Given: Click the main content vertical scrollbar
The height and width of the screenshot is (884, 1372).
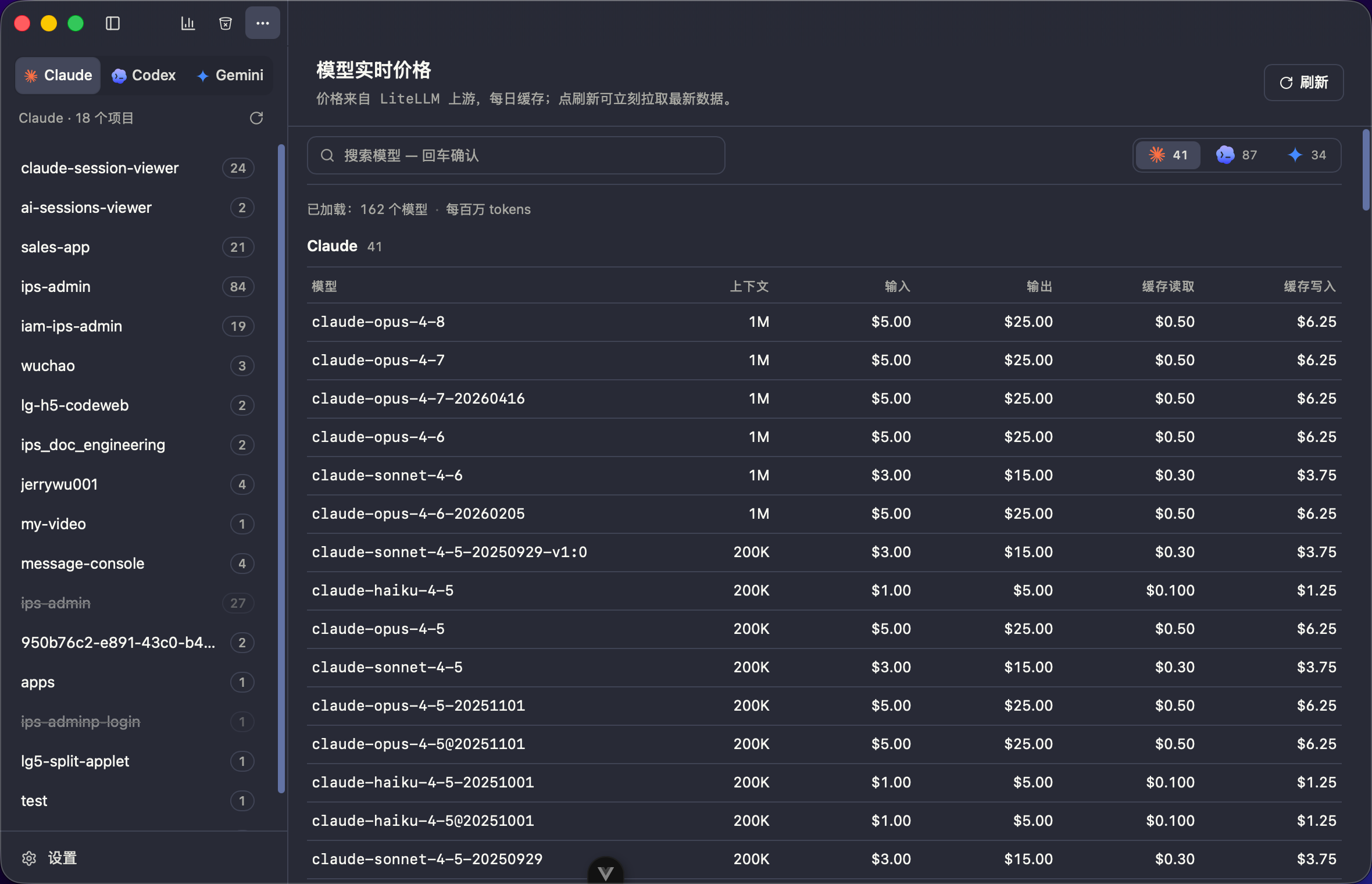Looking at the screenshot, I should [1366, 170].
